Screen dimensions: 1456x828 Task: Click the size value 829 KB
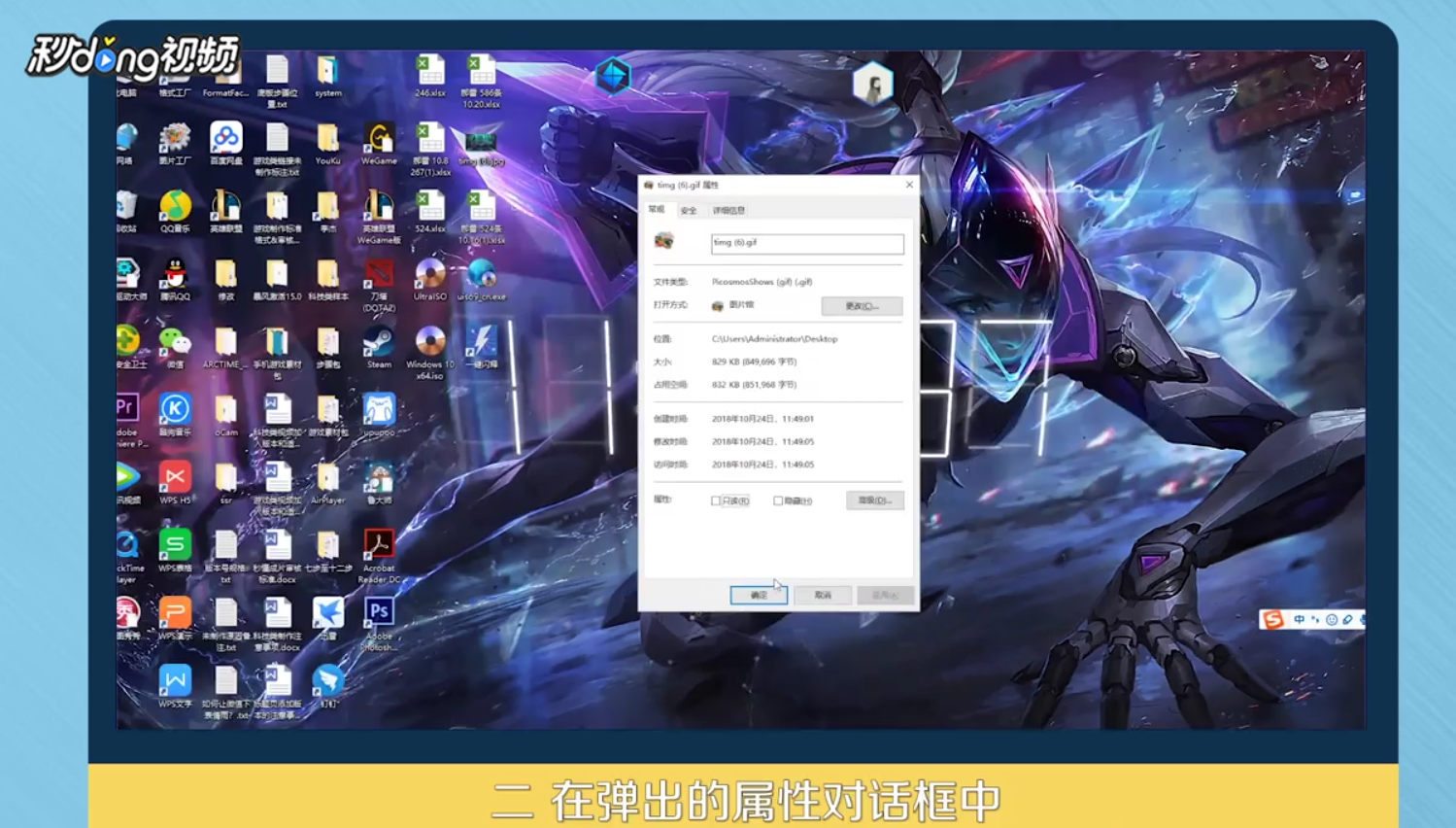754,362
